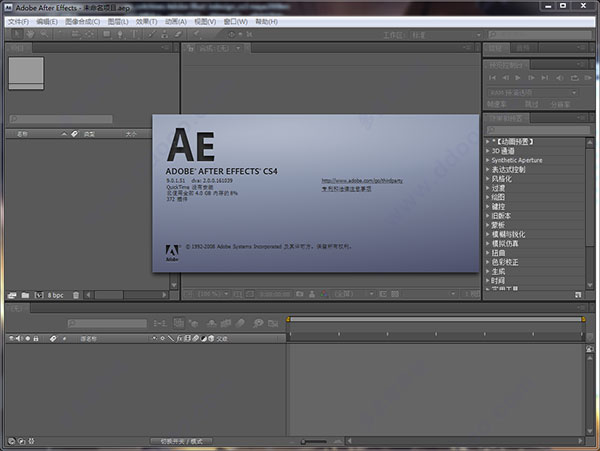Select the Pan Behind anchor tool
The height and width of the screenshot is (451, 600).
(89, 34)
